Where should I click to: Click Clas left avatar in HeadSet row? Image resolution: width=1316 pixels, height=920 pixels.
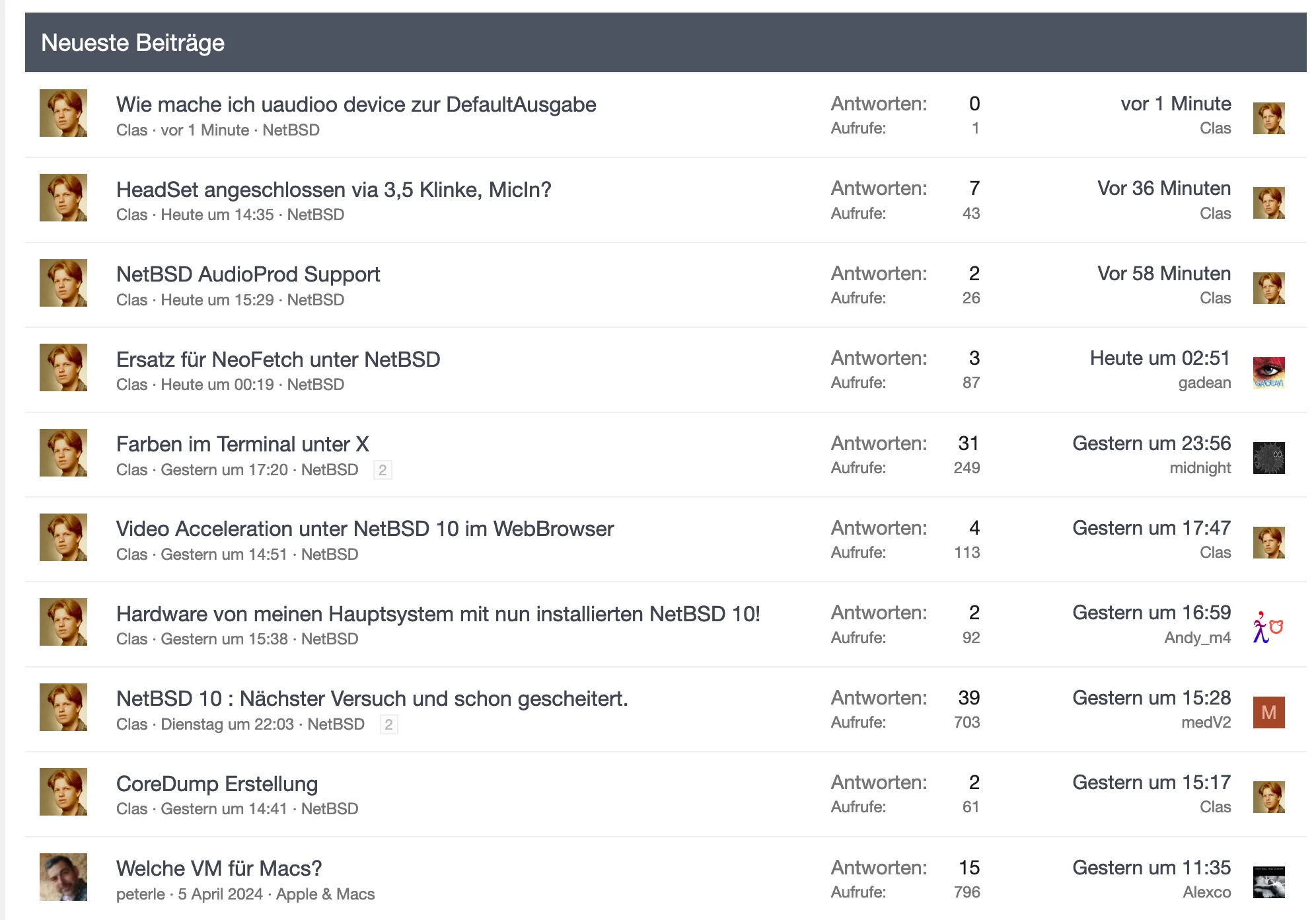(x=63, y=198)
